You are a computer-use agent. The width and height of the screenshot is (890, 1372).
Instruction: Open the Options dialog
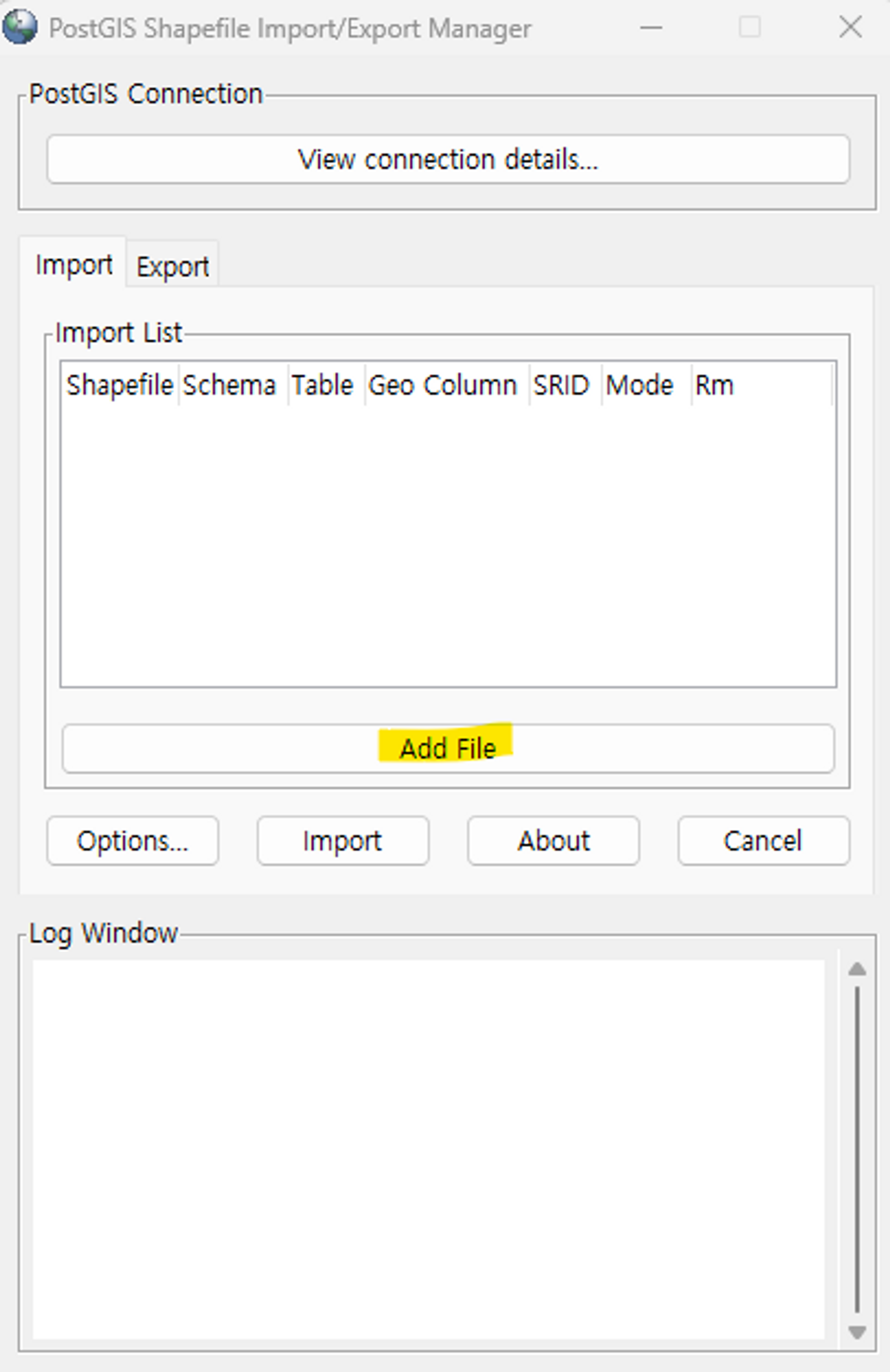[x=133, y=840]
